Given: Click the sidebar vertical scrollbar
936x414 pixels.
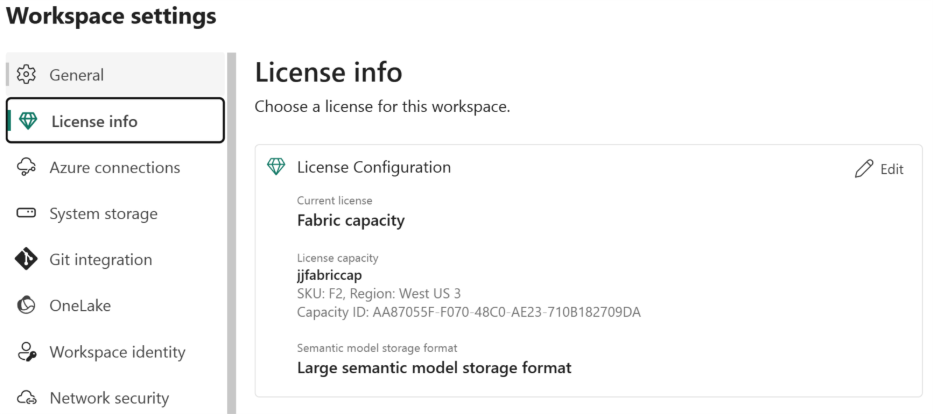Looking at the screenshot, I should click(x=231, y=230).
